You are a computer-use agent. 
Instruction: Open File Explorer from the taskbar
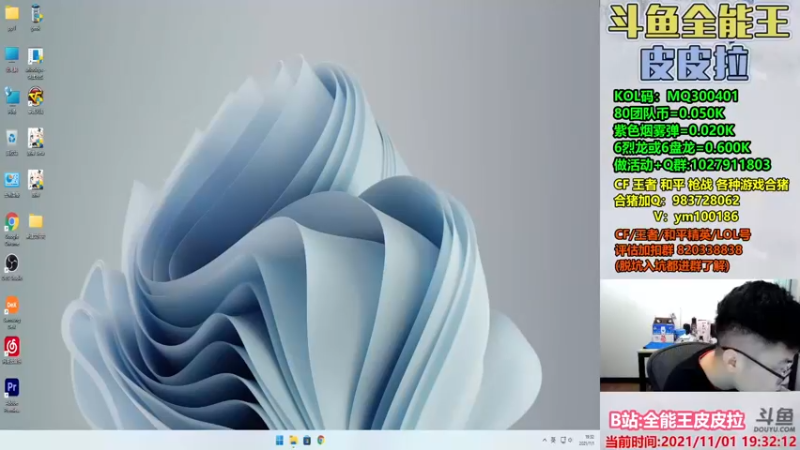coord(293,440)
